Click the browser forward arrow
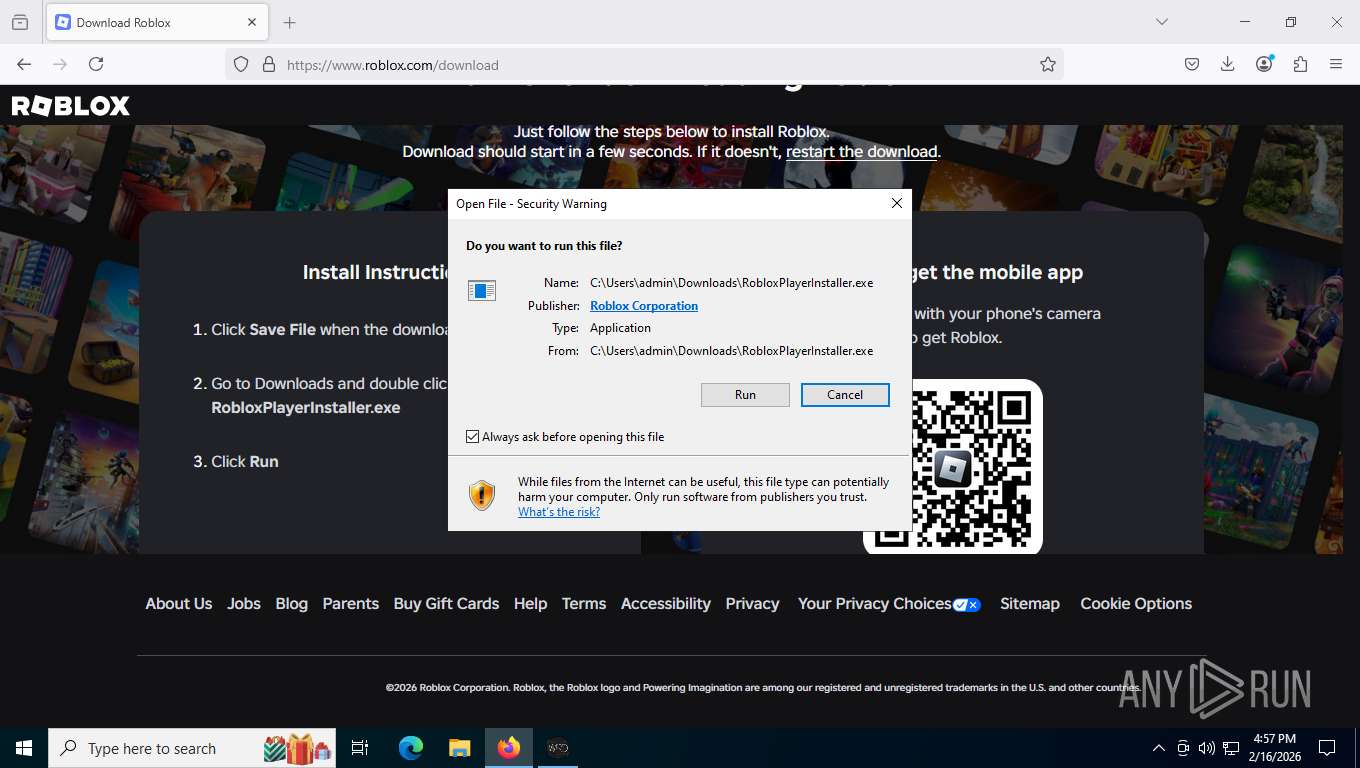1360x768 pixels. click(x=60, y=64)
